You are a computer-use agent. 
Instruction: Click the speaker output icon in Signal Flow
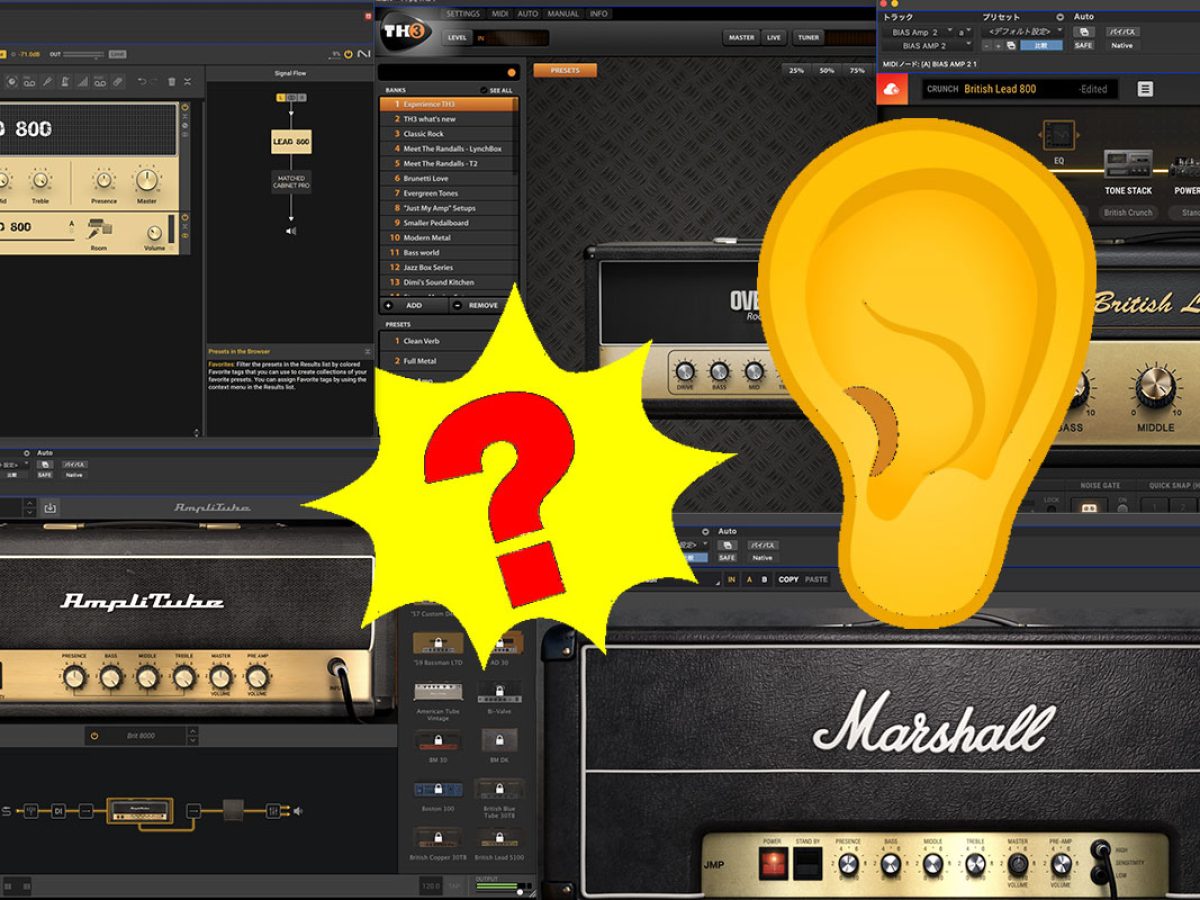[290, 231]
